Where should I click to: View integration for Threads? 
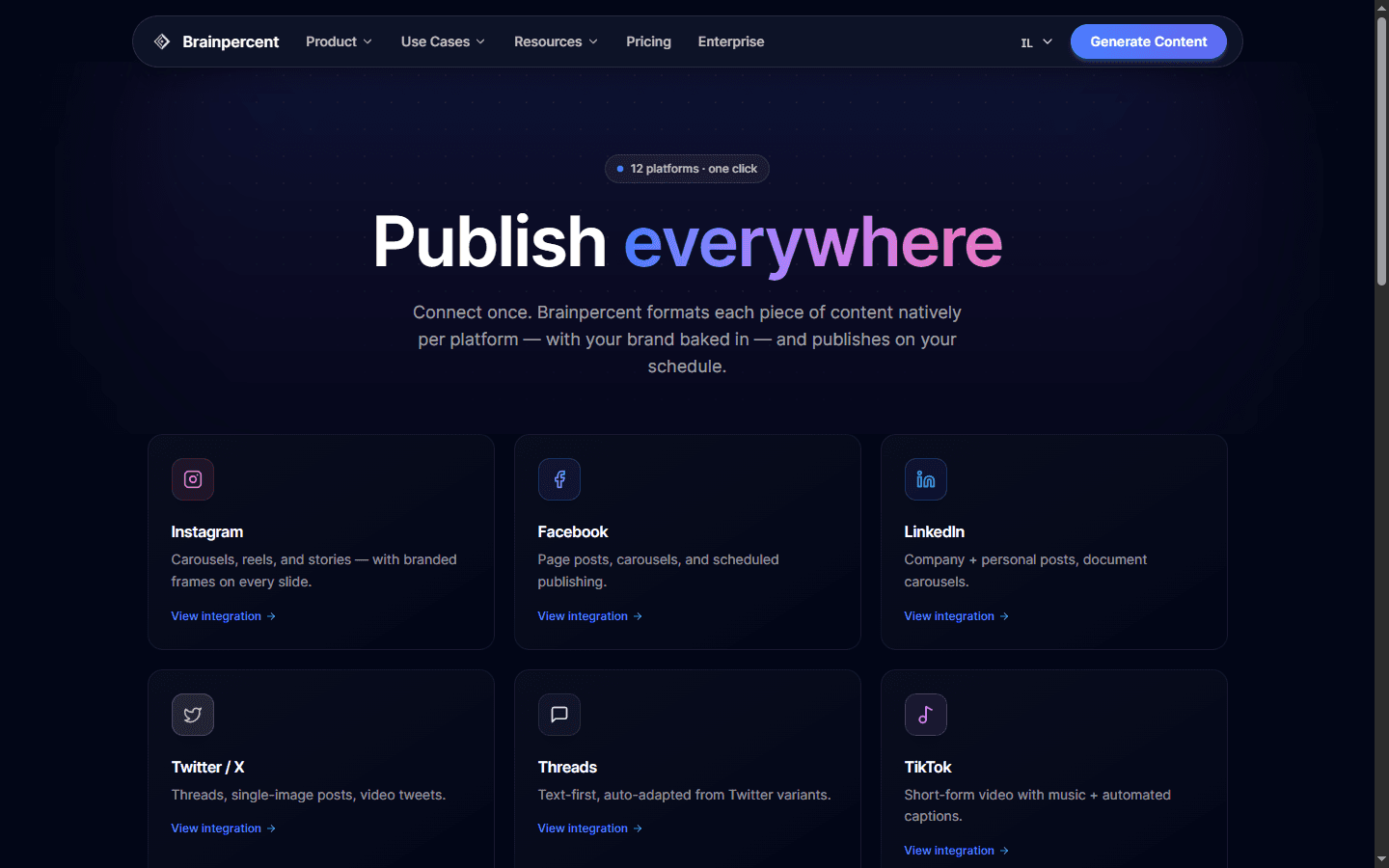[590, 828]
